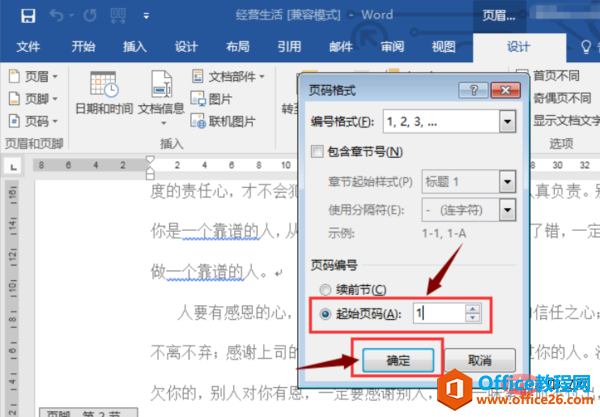Screen dimensions: 600x417
Task: Click the vertical ruler
Action: pyautogui.click(x=13, y=298)
